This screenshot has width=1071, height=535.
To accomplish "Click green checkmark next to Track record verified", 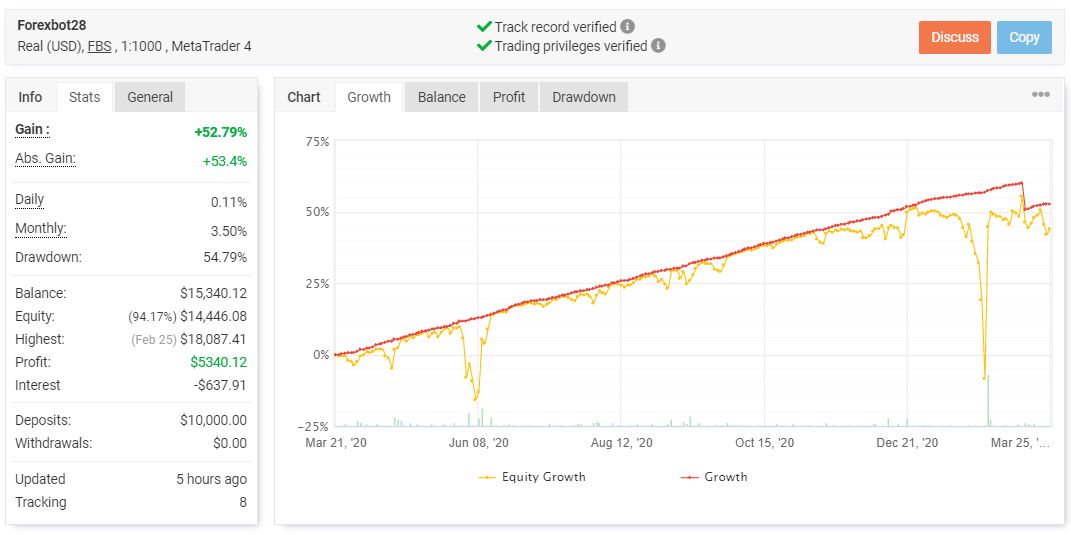I will click(484, 27).
